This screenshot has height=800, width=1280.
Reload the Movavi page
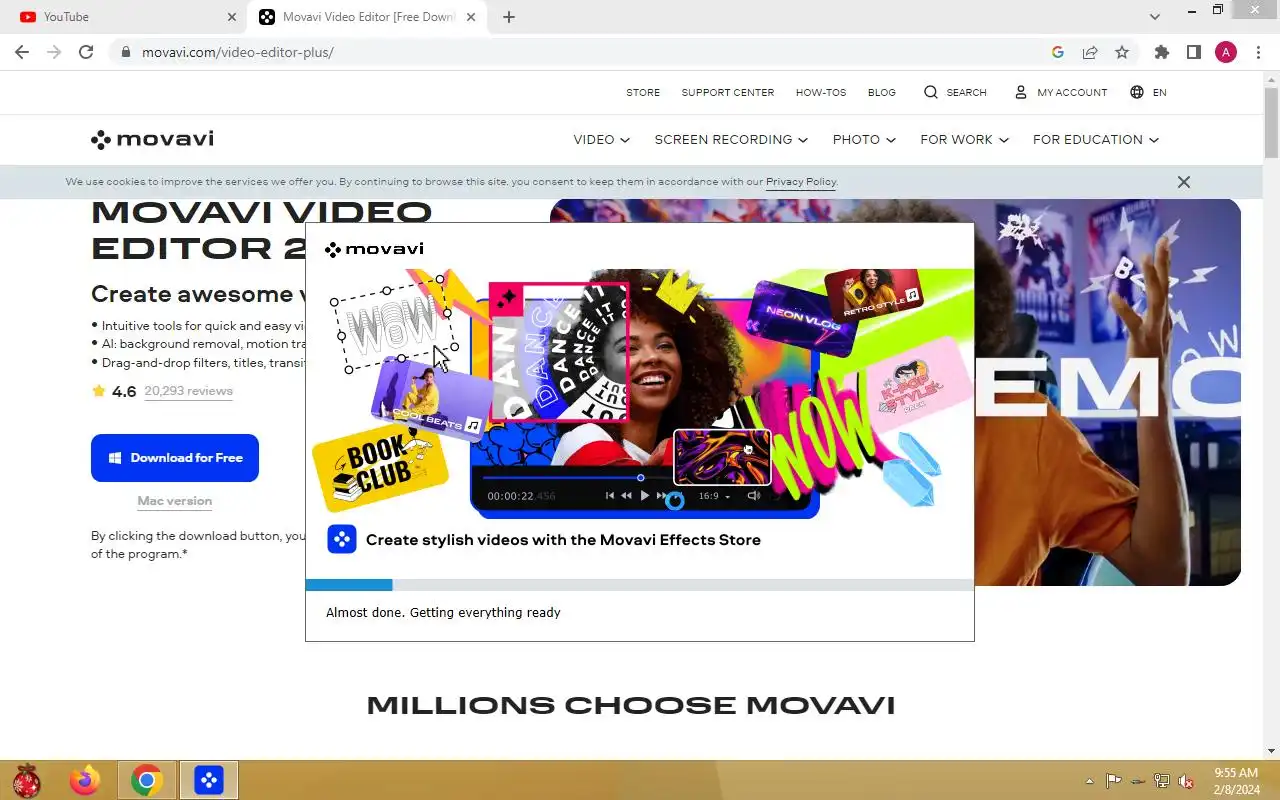[86, 52]
